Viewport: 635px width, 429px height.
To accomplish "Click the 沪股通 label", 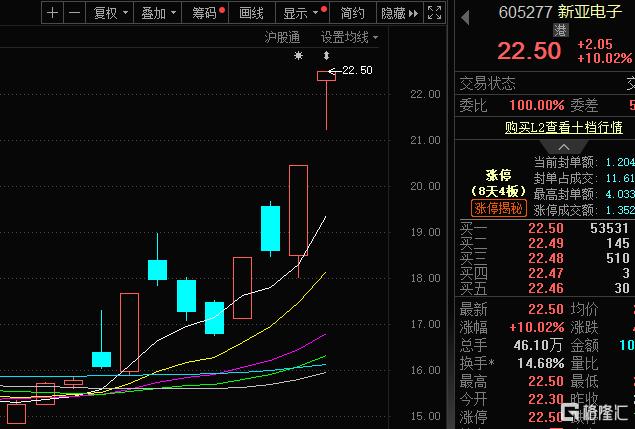I will [x=282, y=38].
